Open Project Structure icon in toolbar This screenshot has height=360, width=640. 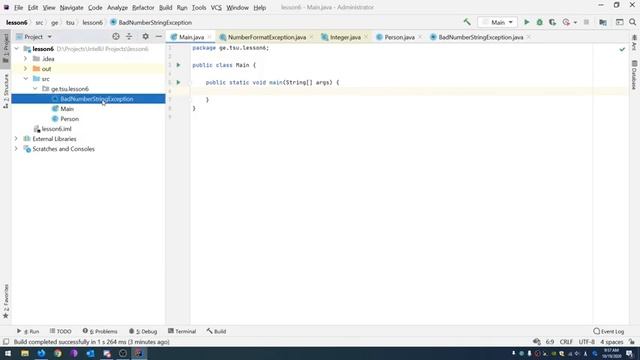pyautogui.click(x=603, y=22)
